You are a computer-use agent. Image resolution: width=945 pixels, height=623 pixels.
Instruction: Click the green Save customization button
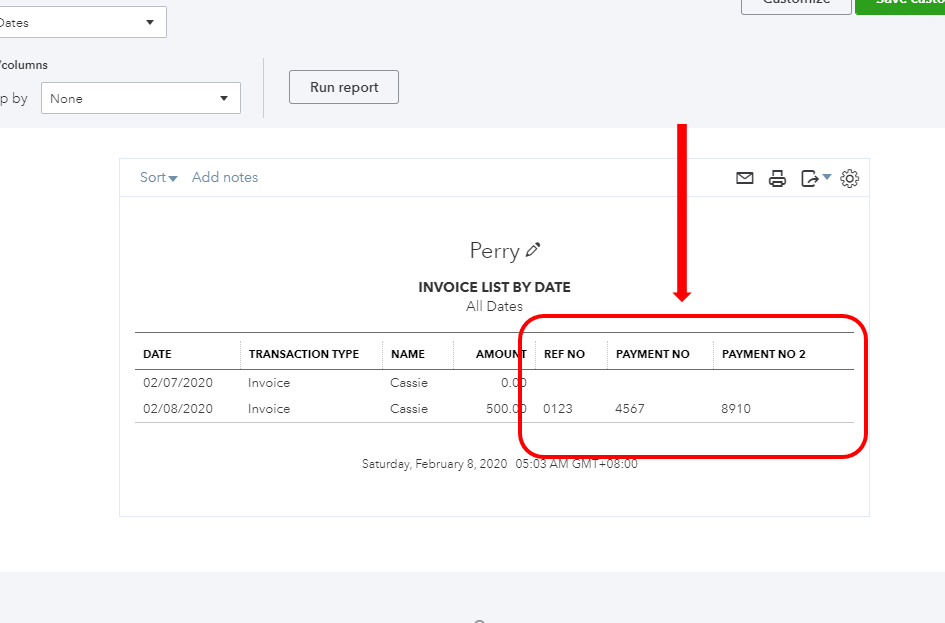coord(899,4)
